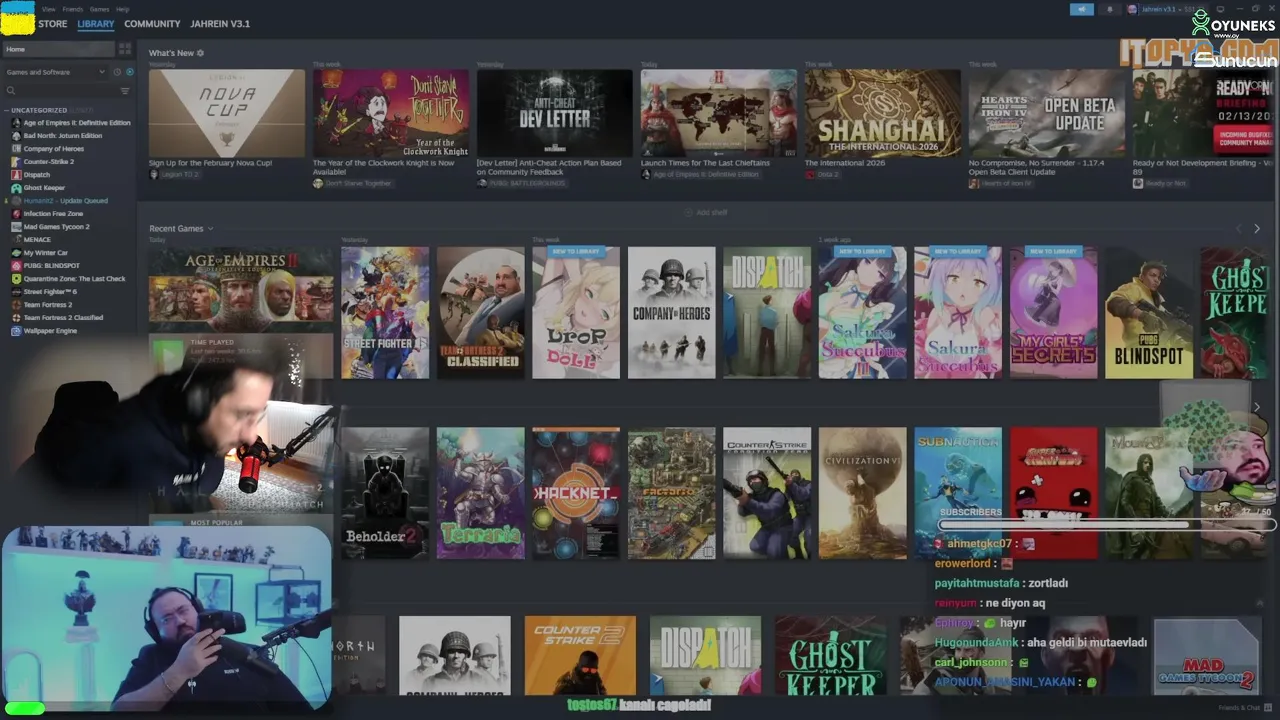This screenshot has height=720, width=1280.
Task: Click the library search magnifier icon
Action: tap(11, 91)
